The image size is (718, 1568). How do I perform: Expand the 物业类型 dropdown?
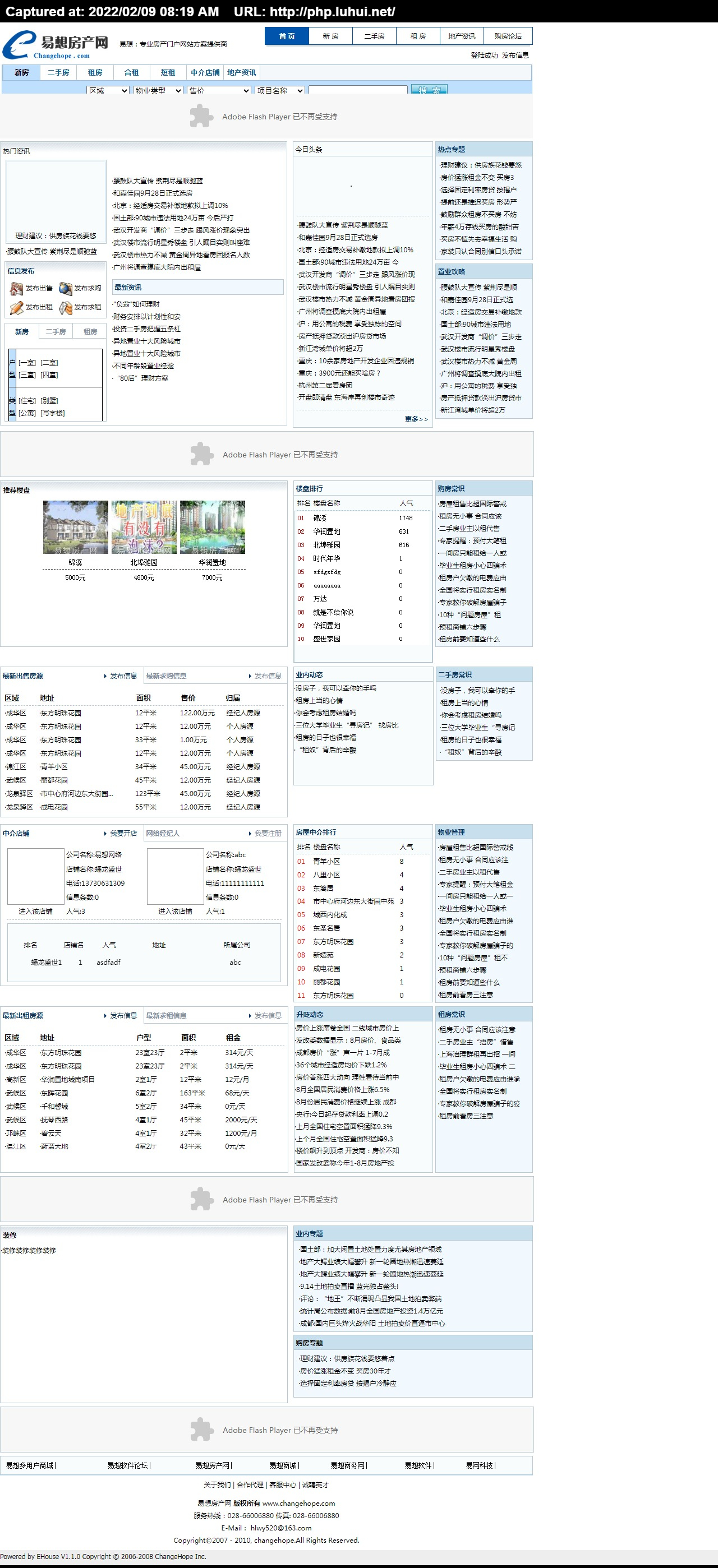click(x=158, y=91)
